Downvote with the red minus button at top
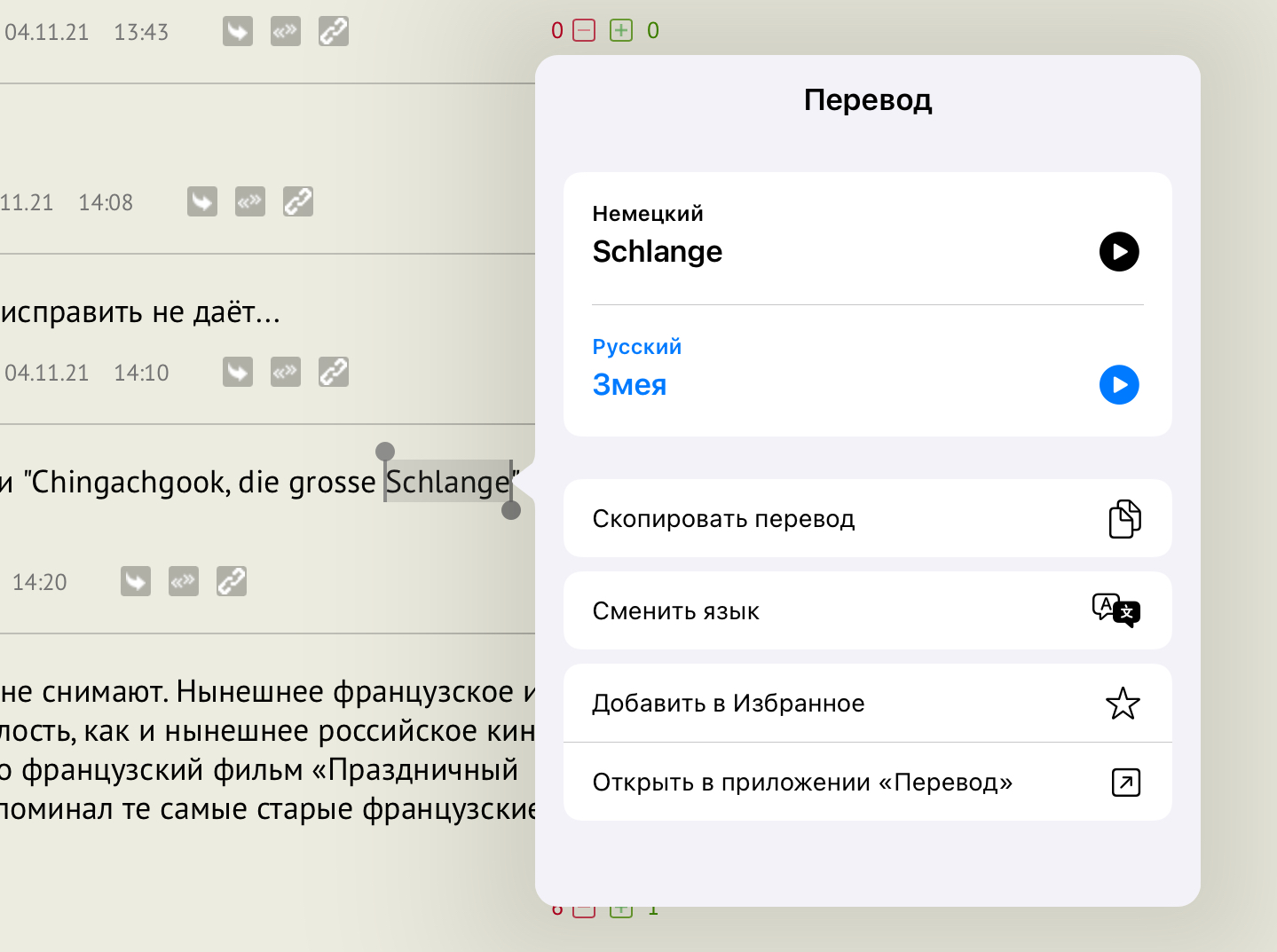Viewport: 1277px width, 952px height. 584,31
